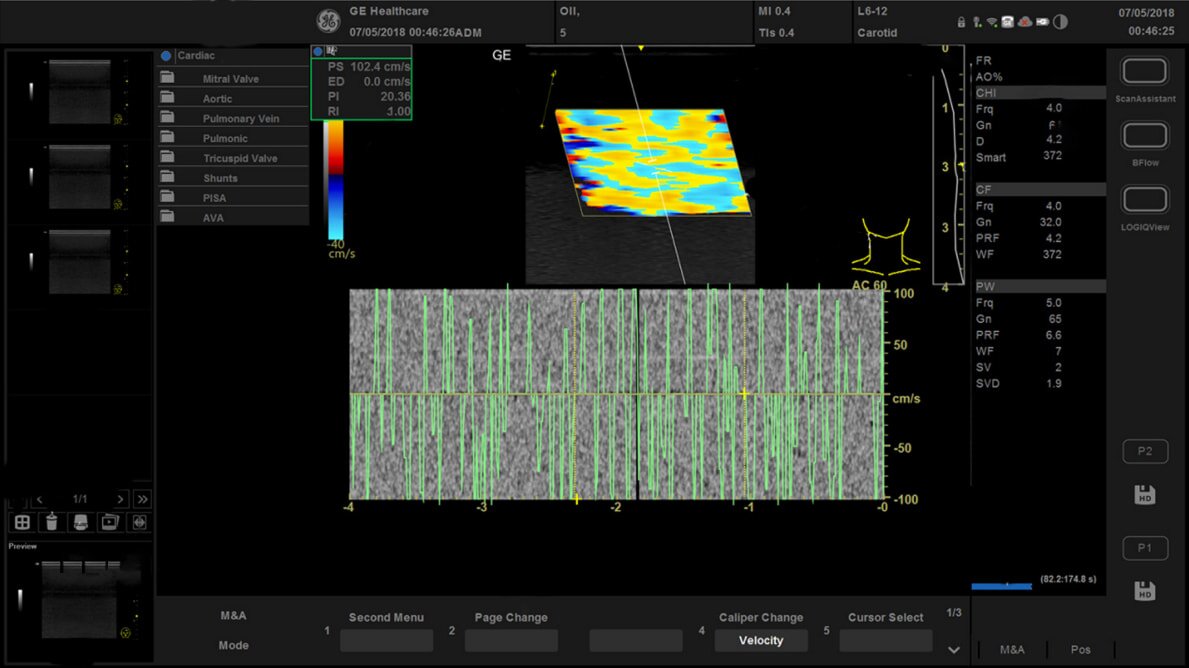Toggle the ScanAssistant button
1189x668 pixels.
coord(1145,72)
